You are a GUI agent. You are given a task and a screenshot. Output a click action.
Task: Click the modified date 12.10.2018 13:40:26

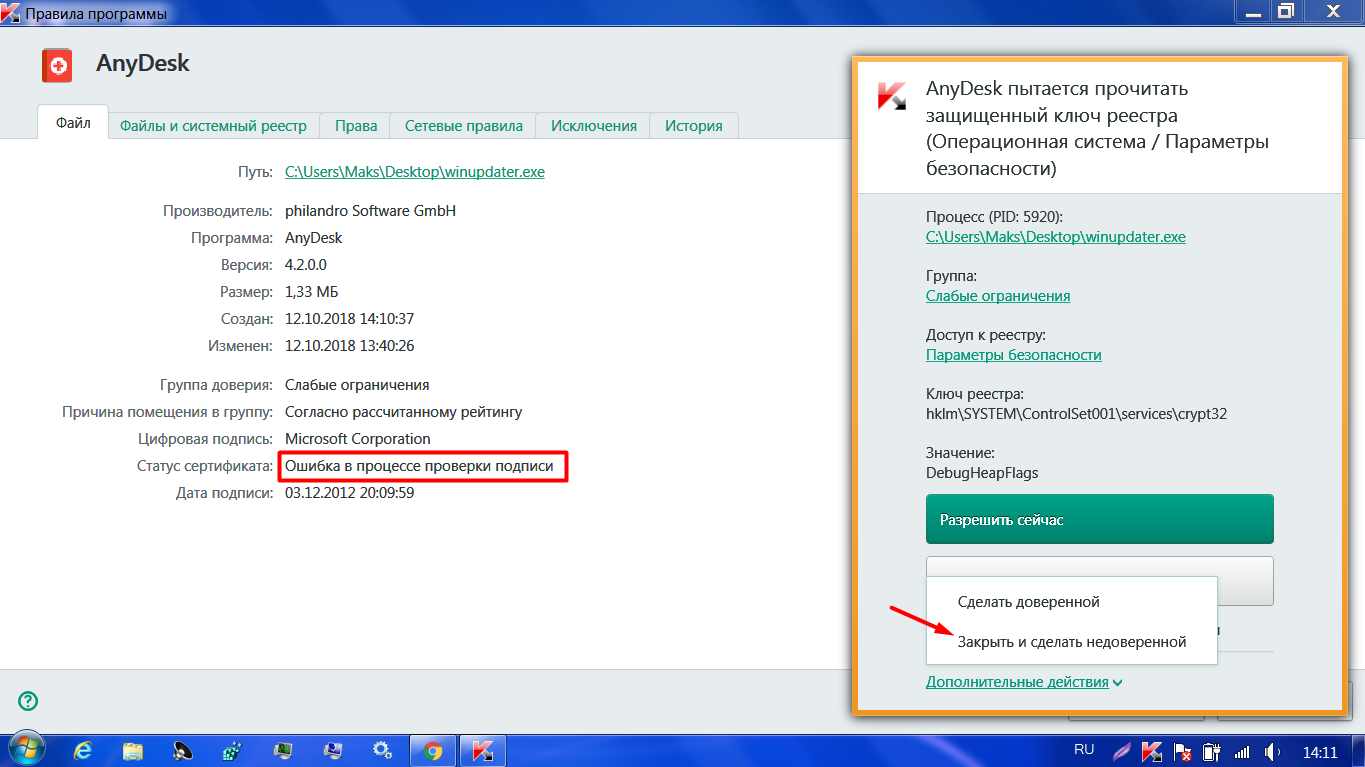[349, 346]
